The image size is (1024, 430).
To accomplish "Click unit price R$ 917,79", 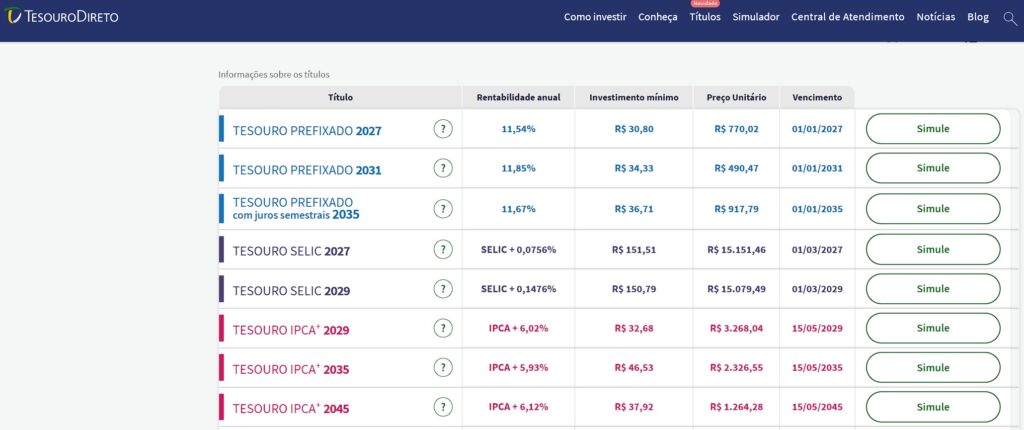I will [x=736, y=209].
